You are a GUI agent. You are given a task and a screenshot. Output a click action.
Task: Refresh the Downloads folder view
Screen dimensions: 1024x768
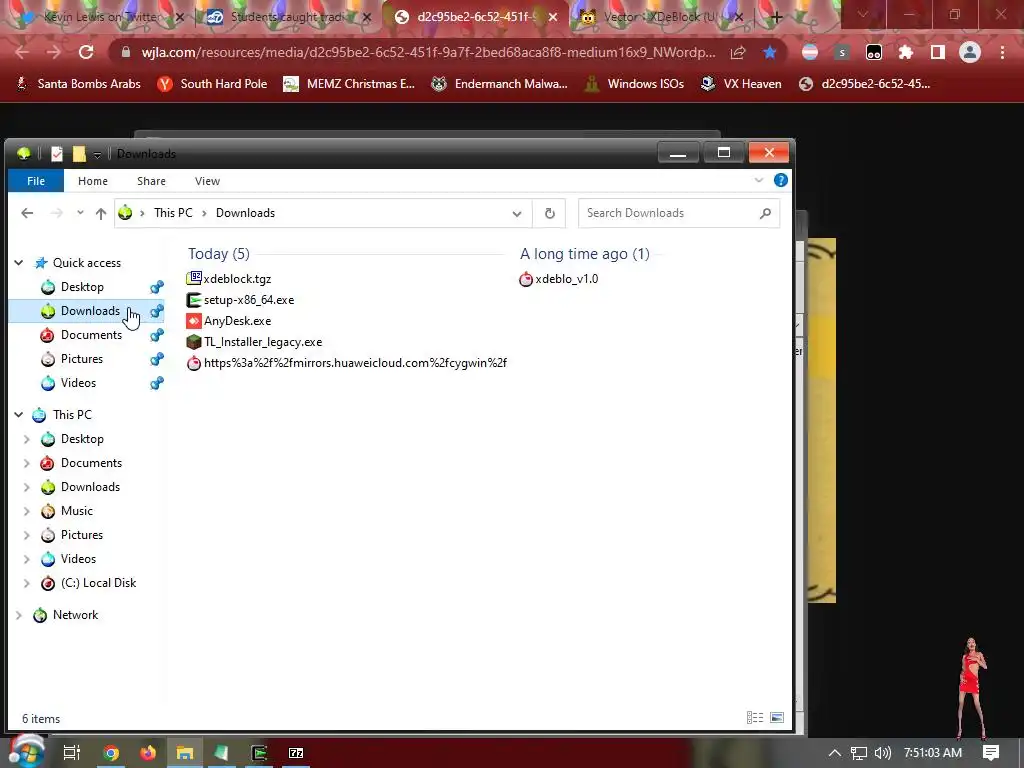[549, 213]
